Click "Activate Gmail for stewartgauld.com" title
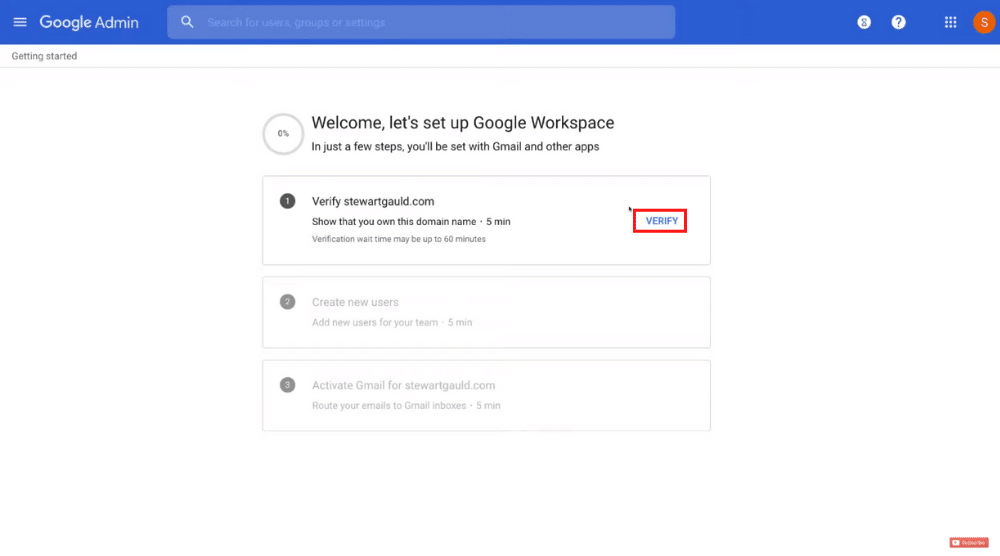1000x556 pixels. (403, 385)
